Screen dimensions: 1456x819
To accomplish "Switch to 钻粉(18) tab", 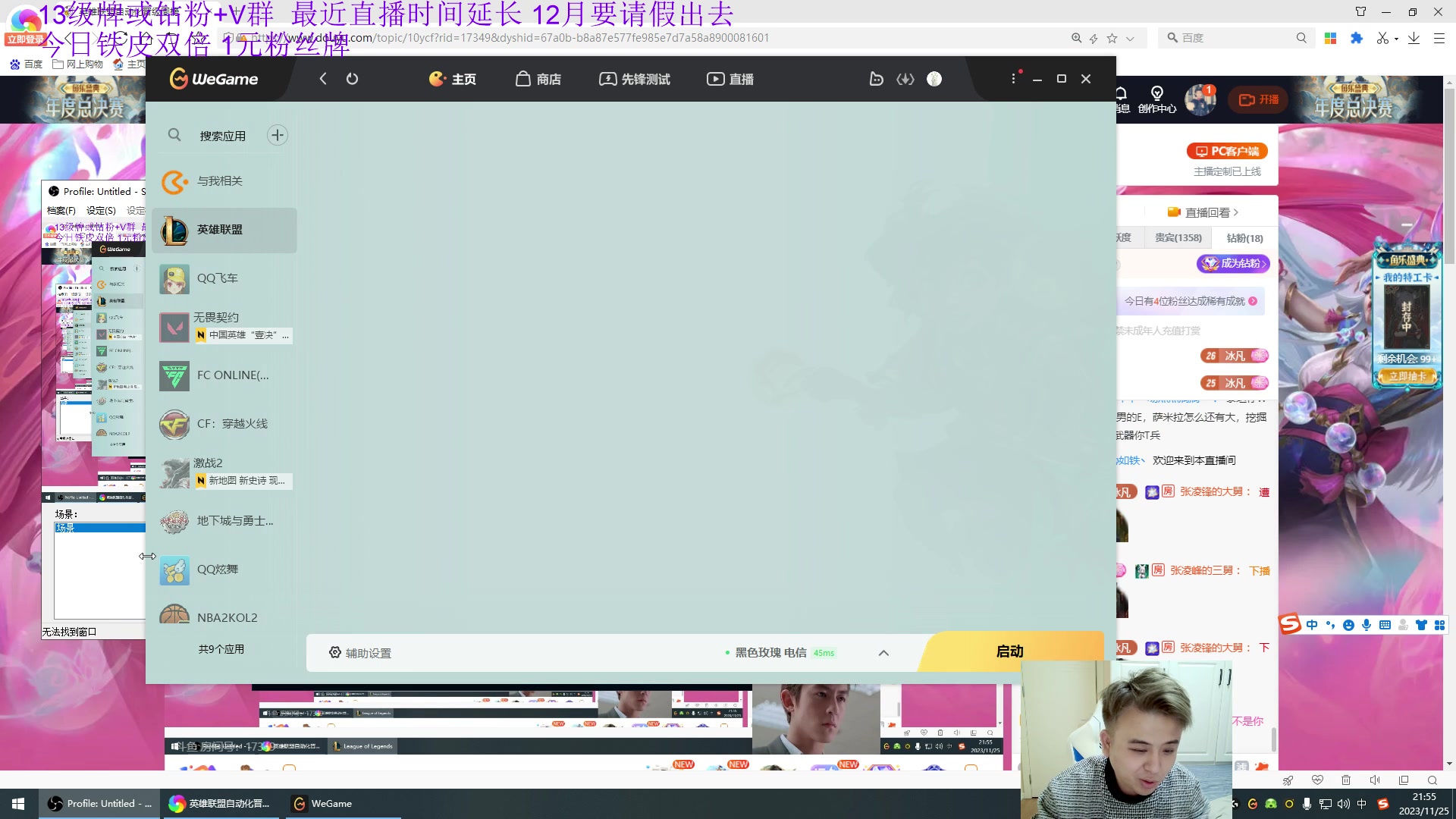I will [1244, 238].
